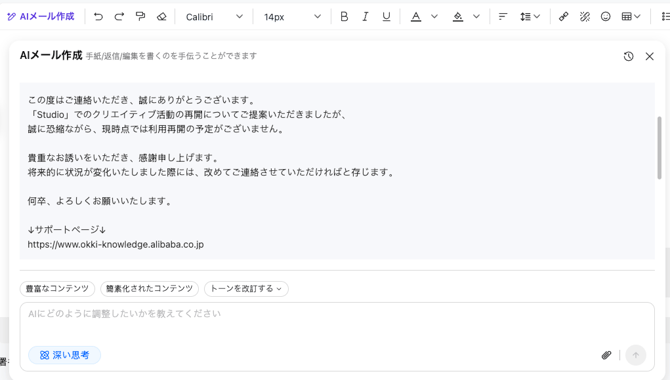Open the insert table dropdown

coord(631,17)
